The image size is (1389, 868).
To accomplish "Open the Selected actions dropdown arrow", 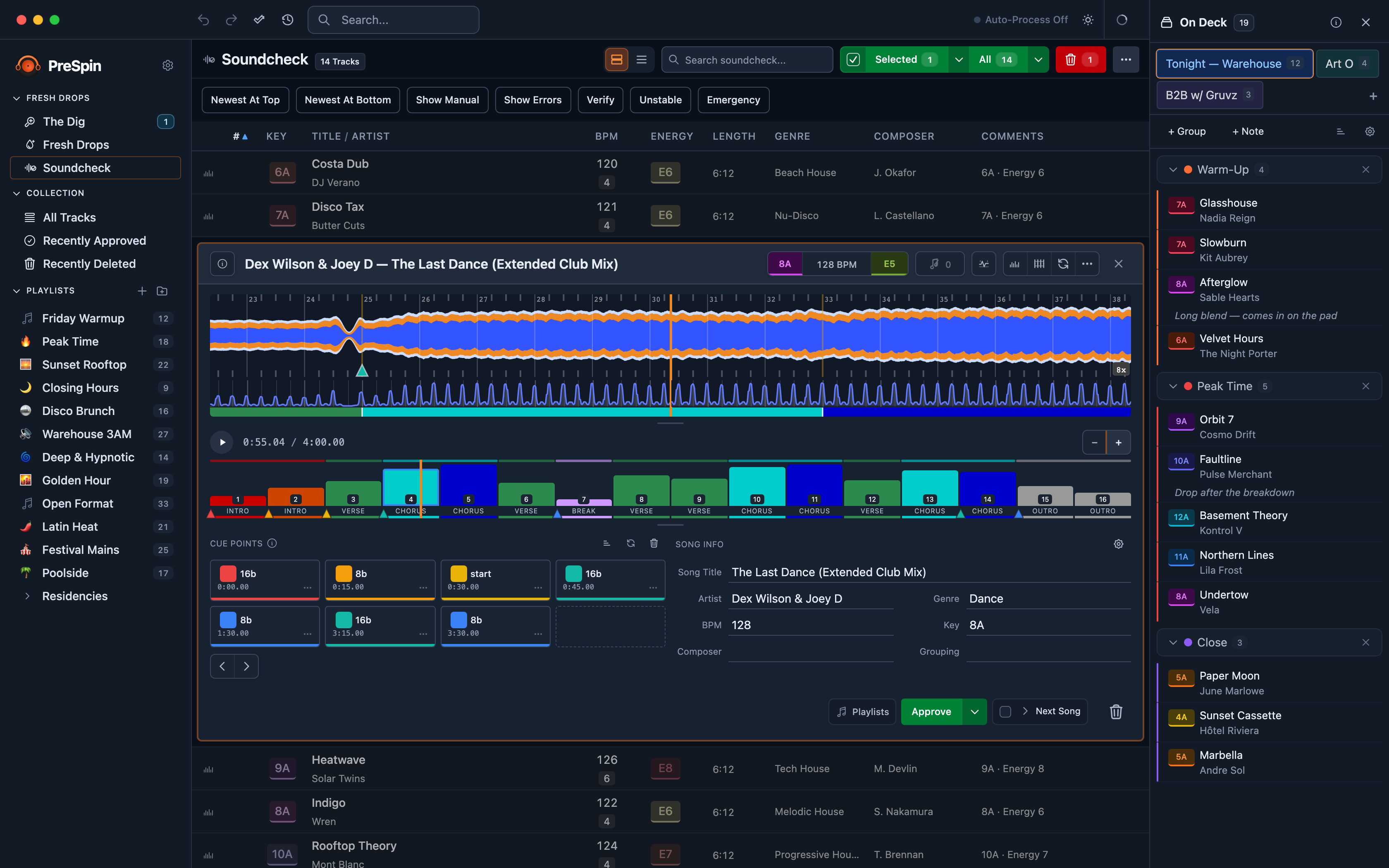I will pyautogui.click(x=959, y=60).
